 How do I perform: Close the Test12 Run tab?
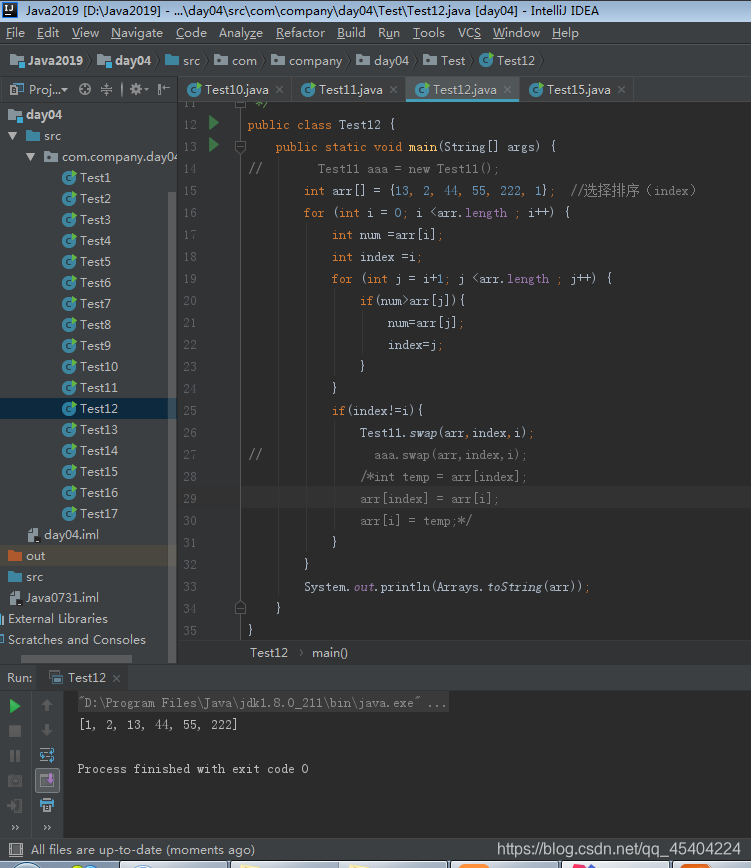click(x=116, y=678)
